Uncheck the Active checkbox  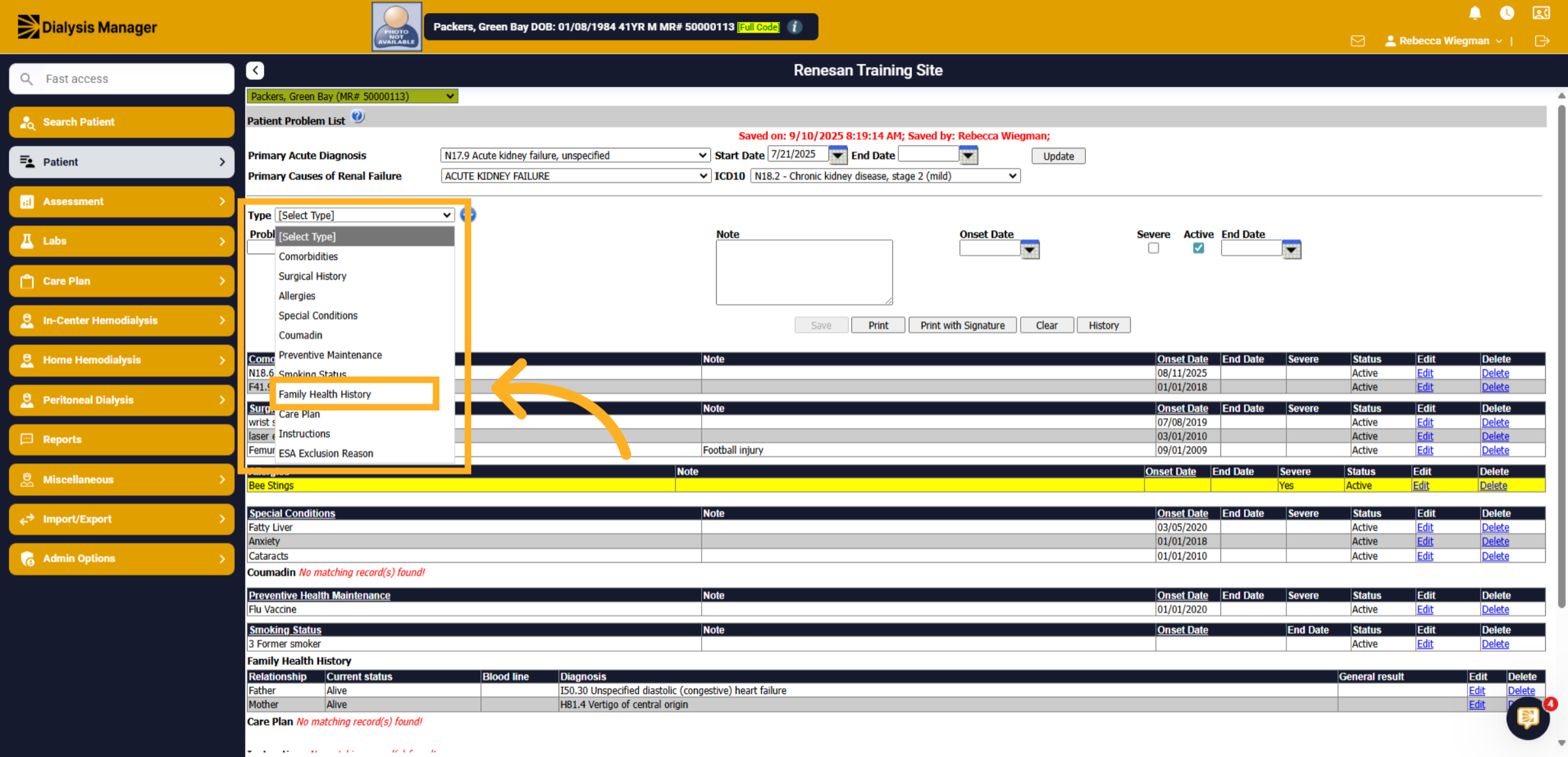click(1198, 248)
